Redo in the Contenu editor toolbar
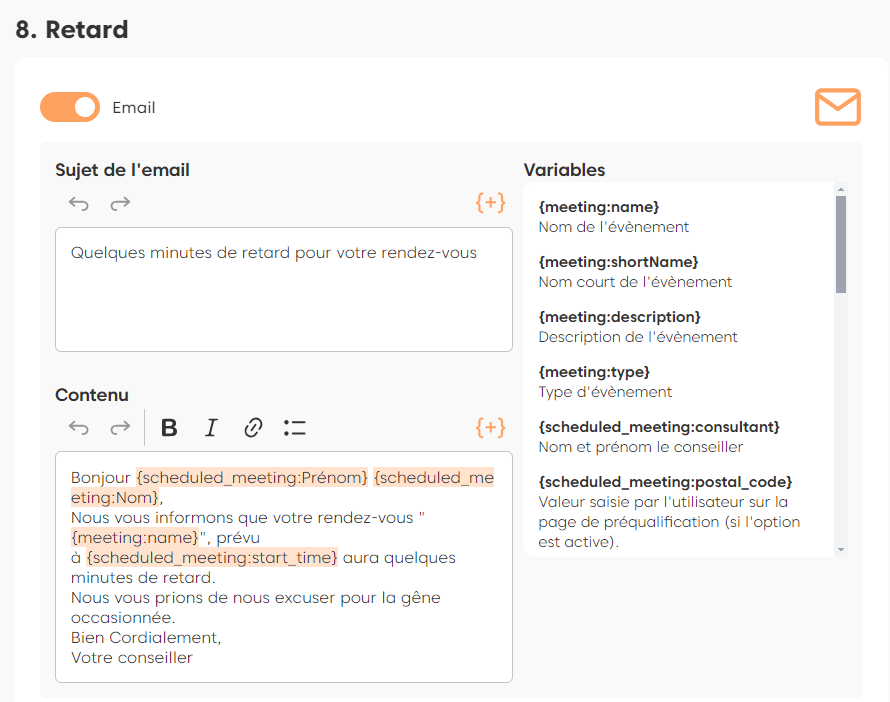Viewport: 890px width, 702px height. click(120, 428)
